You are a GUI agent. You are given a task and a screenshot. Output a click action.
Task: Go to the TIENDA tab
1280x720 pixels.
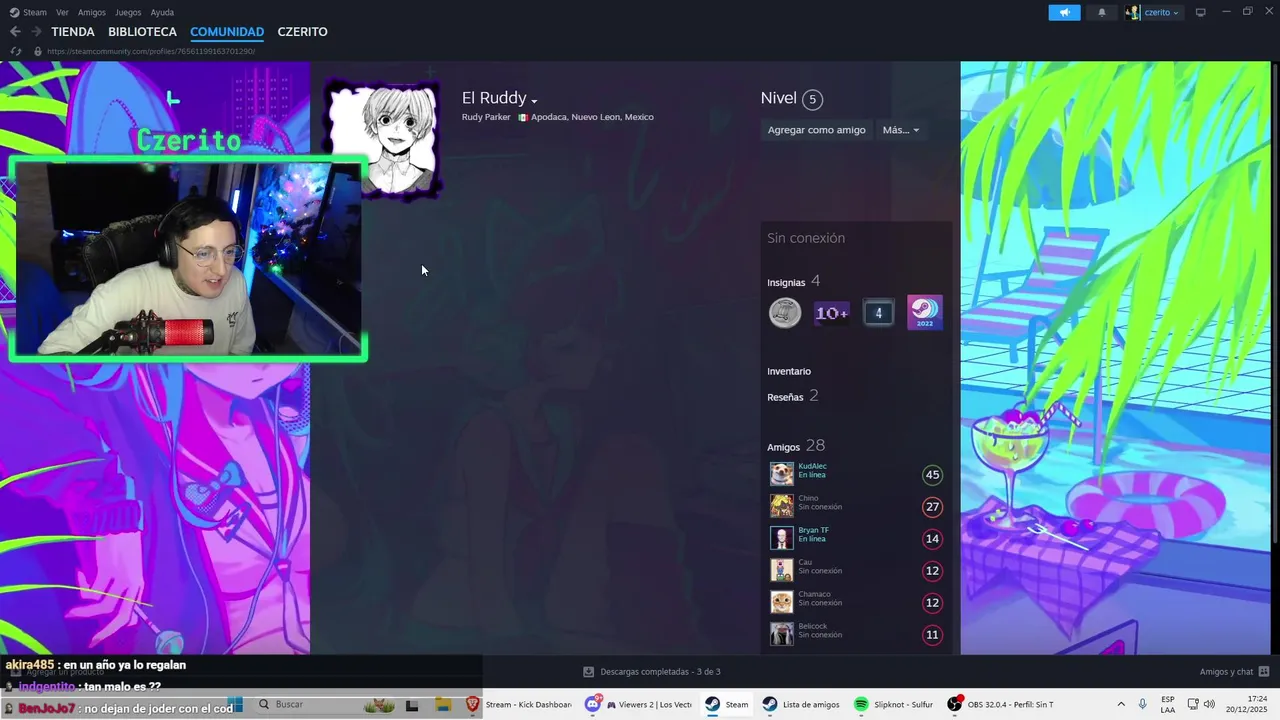click(73, 32)
